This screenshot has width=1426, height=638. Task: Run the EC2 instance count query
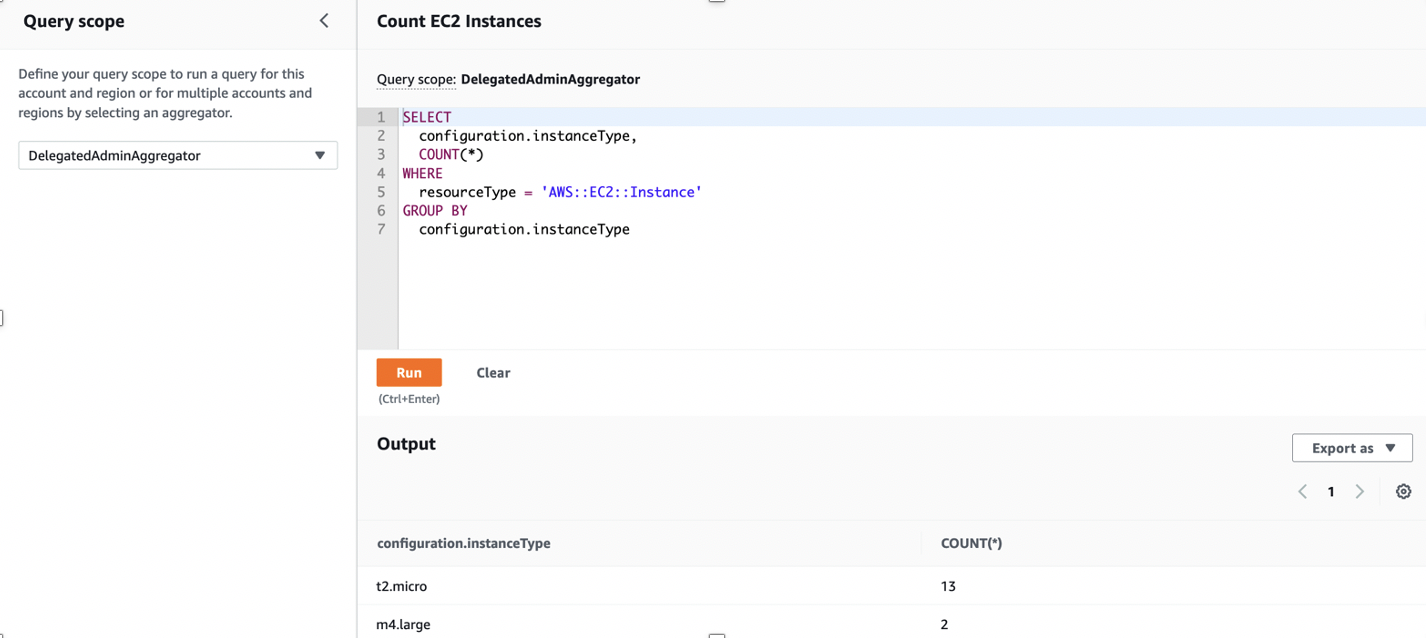pyautogui.click(x=409, y=372)
